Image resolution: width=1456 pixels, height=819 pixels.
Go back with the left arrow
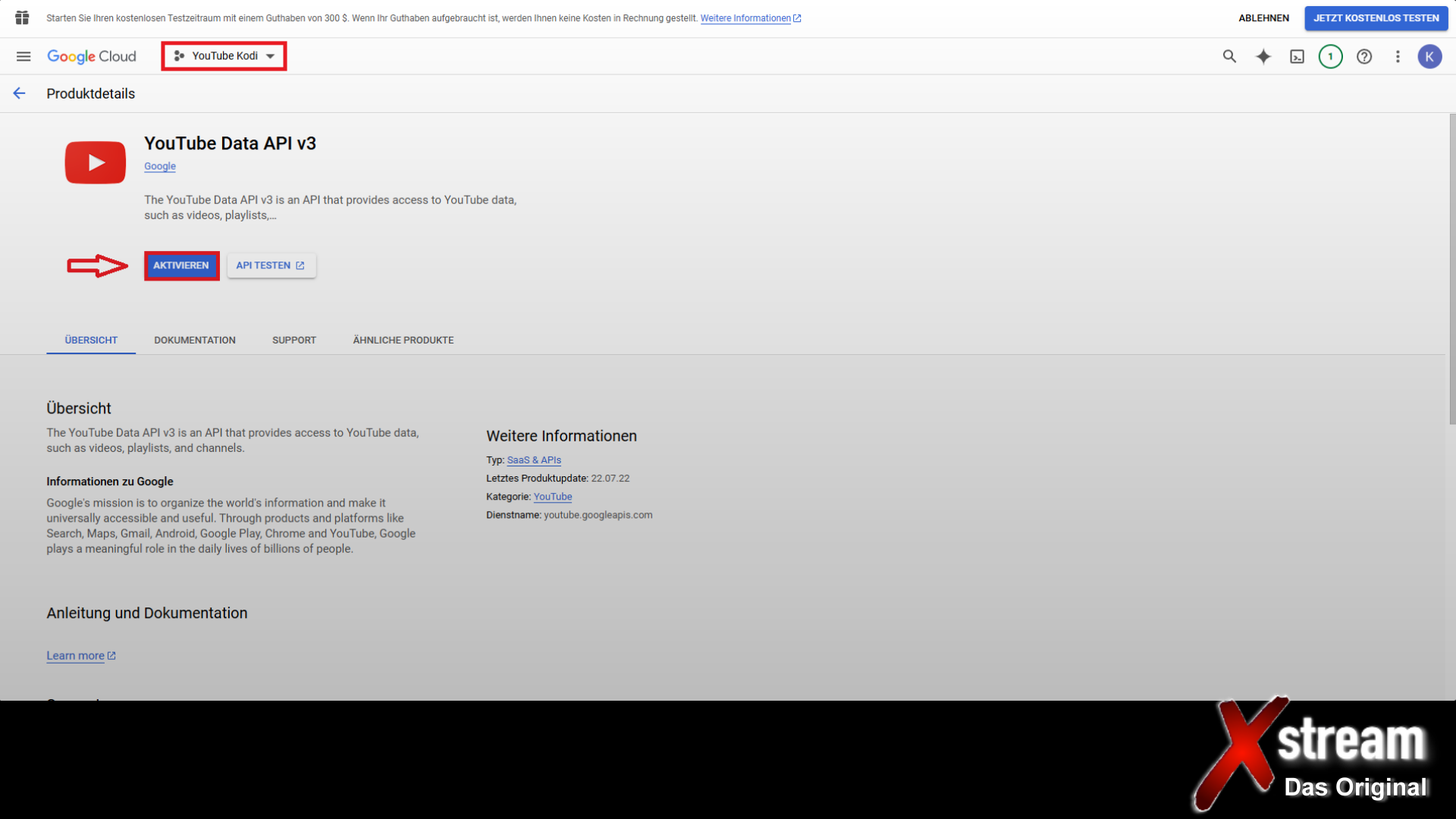pos(20,93)
